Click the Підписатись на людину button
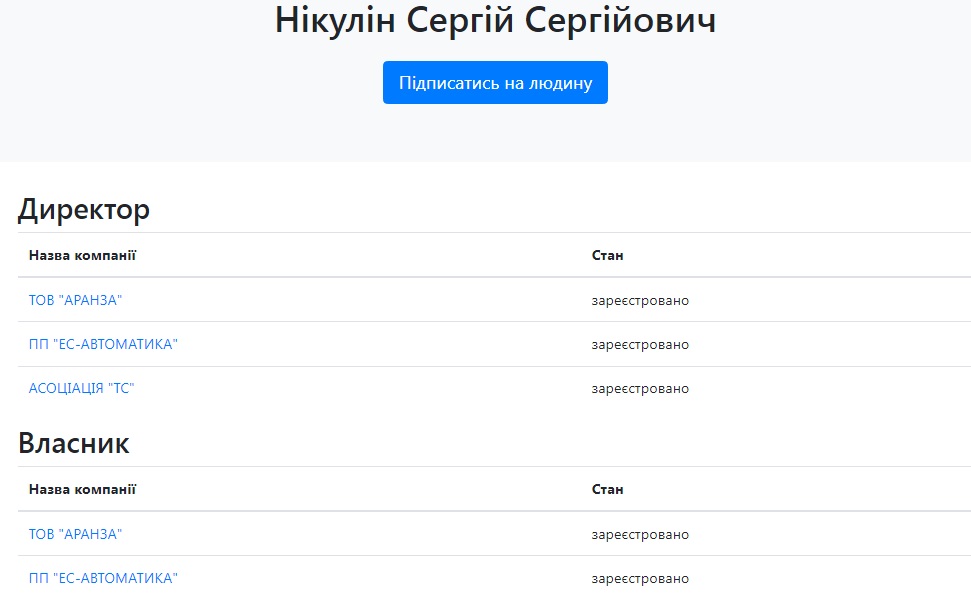The height and width of the screenshot is (603, 971). pyautogui.click(x=495, y=83)
